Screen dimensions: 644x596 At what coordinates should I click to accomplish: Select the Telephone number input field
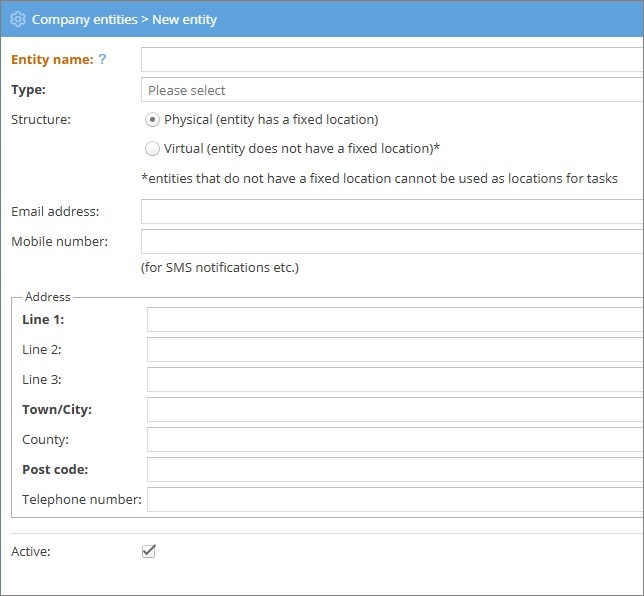tap(395, 499)
